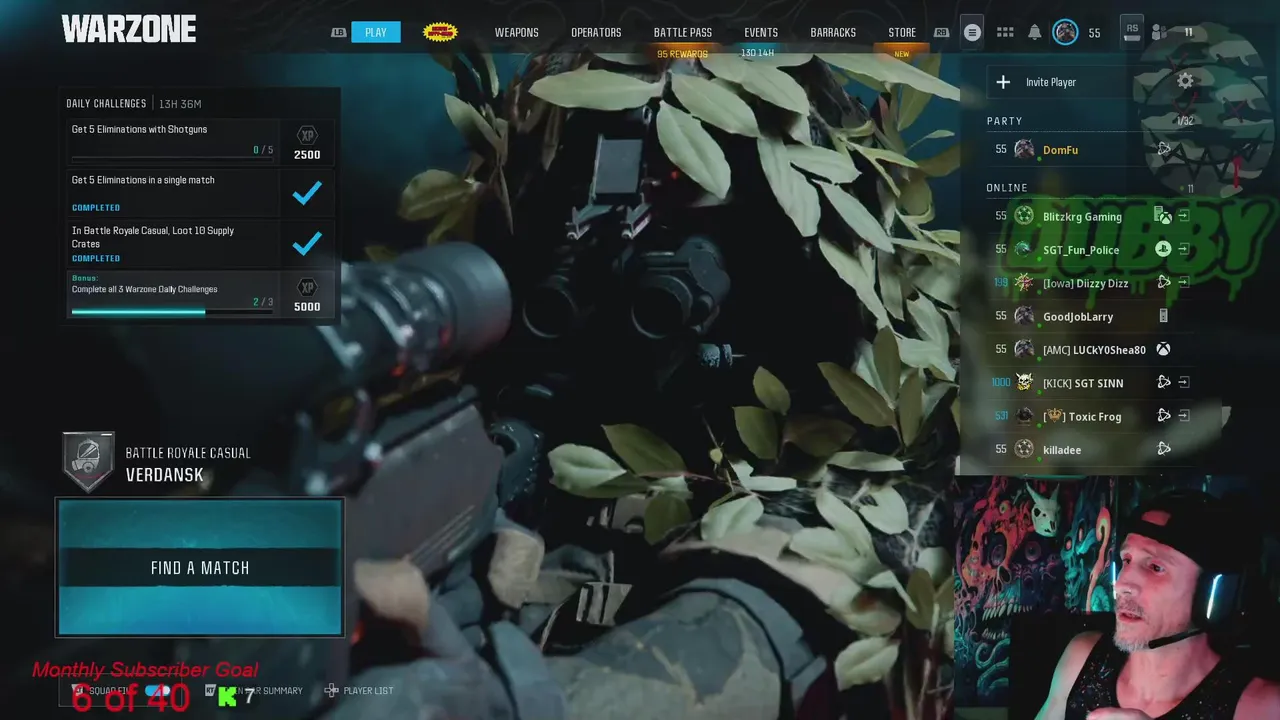Click the Battle.net icon for killadee

click(x=1163, y=449)
